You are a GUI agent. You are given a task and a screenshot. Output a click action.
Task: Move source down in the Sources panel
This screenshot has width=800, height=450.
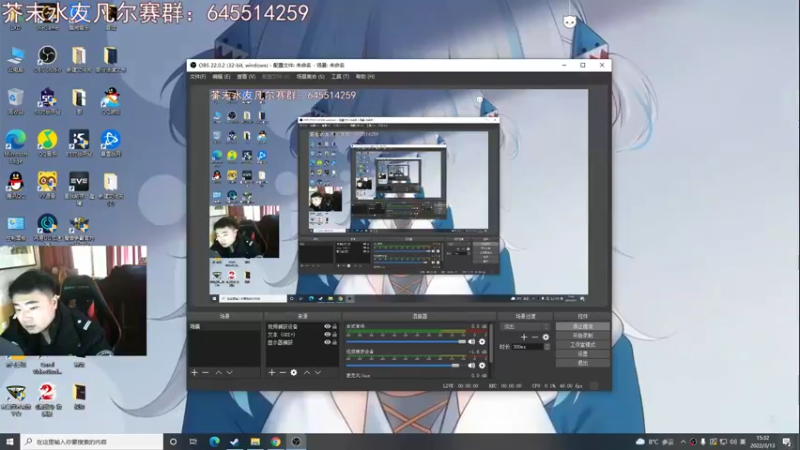pyautogui.click(x=318, y=372)
